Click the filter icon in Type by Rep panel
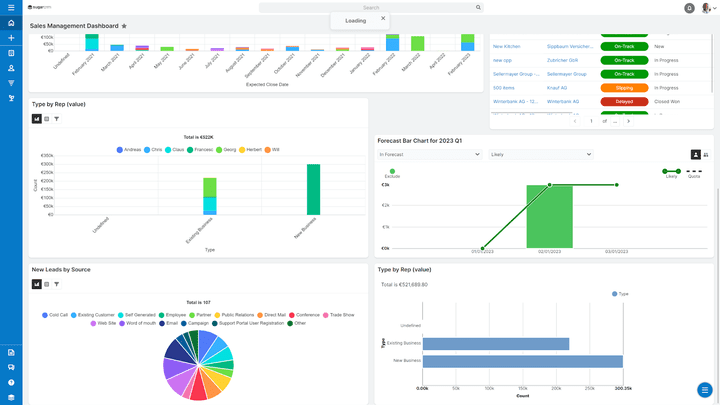720x405 pixels. (57, 118)
